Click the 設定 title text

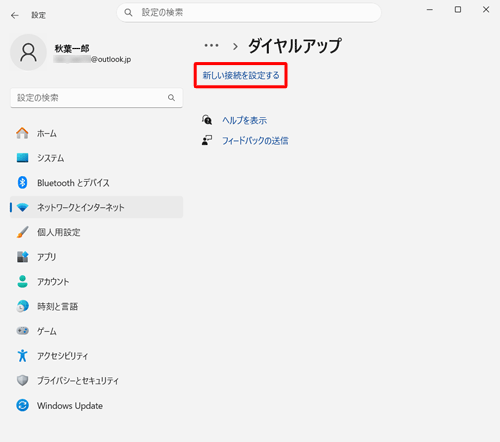click(x=39, y=15)
